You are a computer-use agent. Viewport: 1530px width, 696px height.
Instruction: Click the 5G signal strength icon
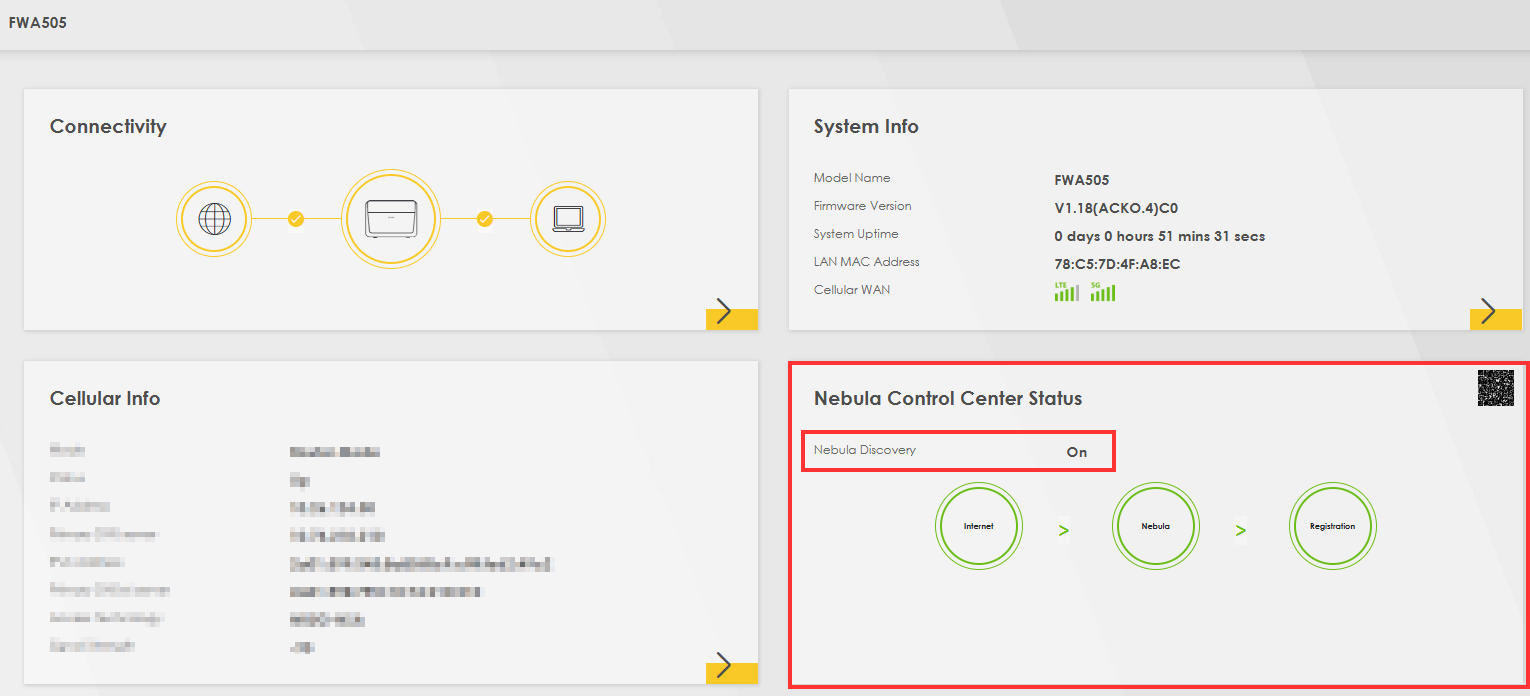tap(1103, 291)
